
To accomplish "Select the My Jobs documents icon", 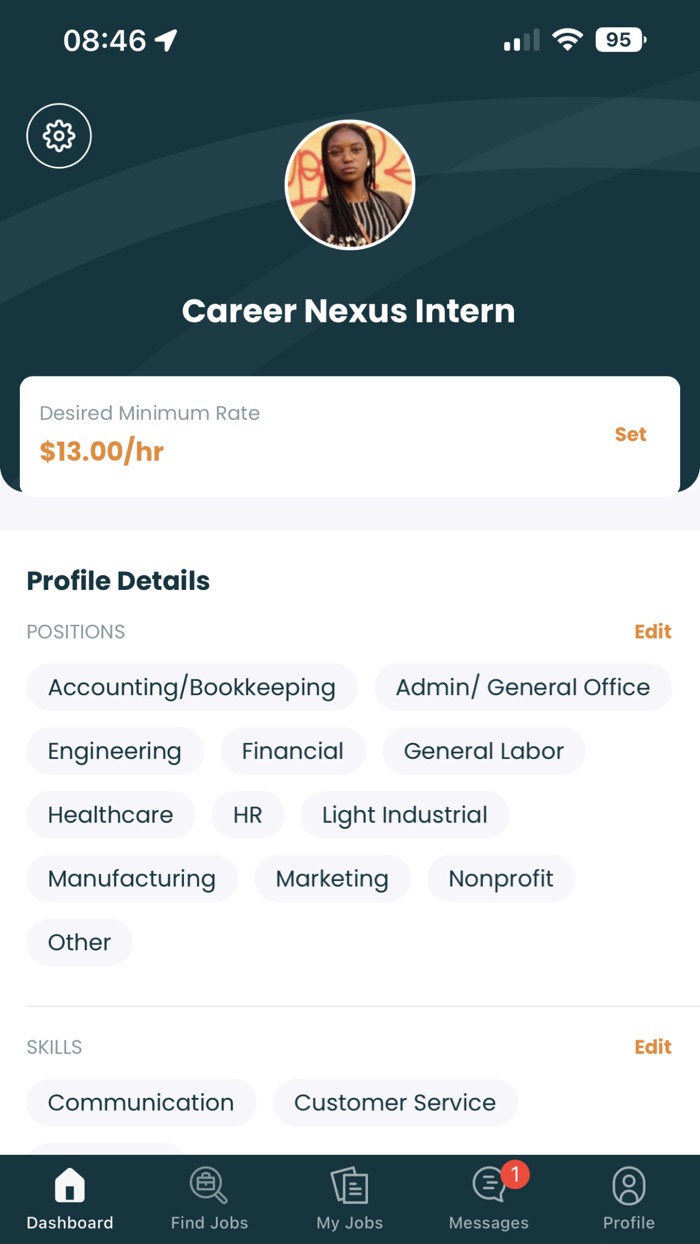I will (x=349, y=1184).
